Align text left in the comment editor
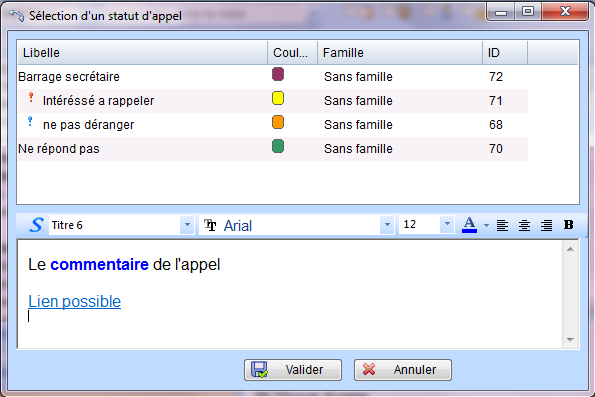Screen dimensions: 595x397 pyautogui.click(x=502, y=225)
